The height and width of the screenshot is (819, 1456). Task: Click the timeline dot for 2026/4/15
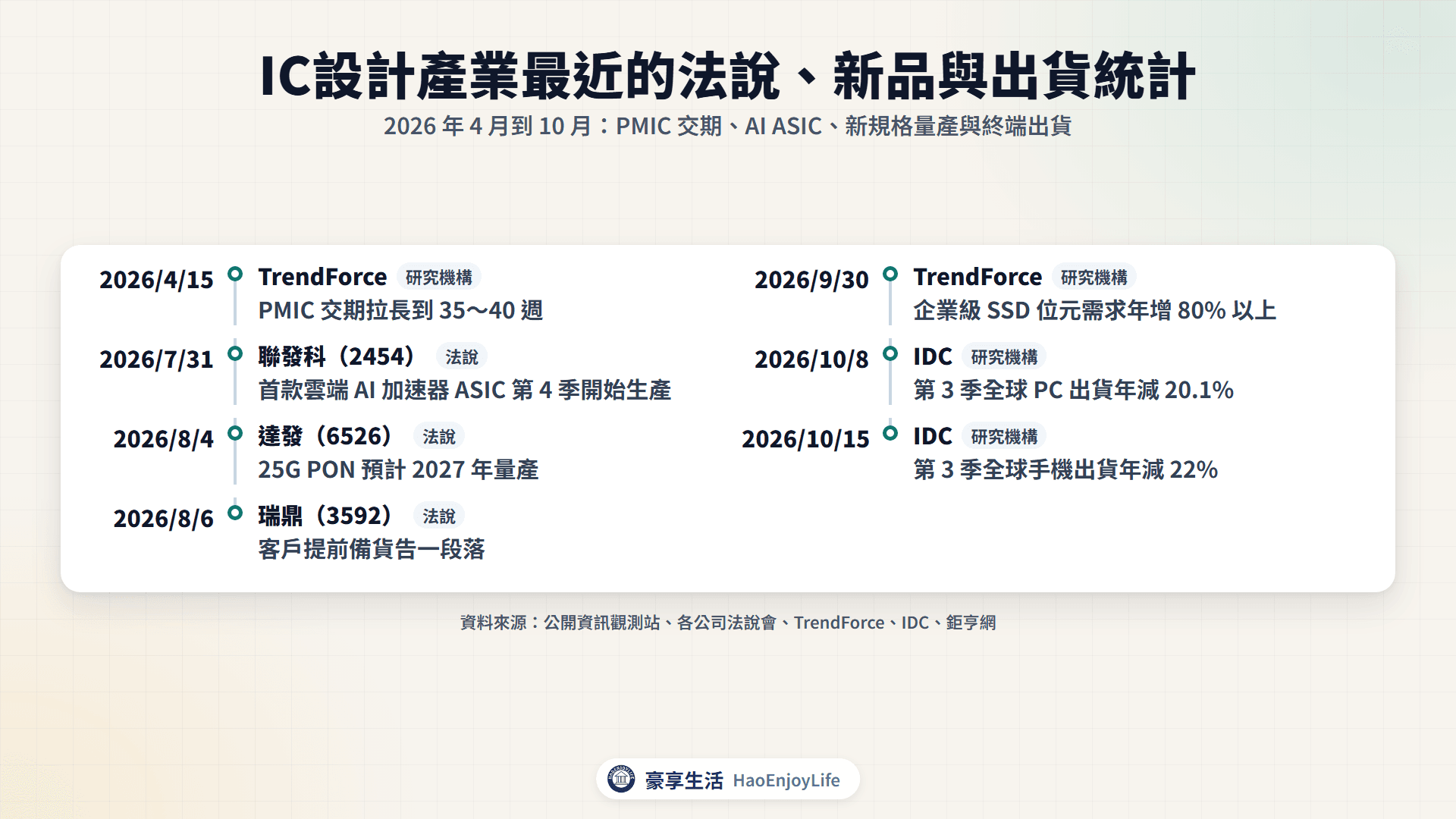pyautogui.click(x=235, y=274)
